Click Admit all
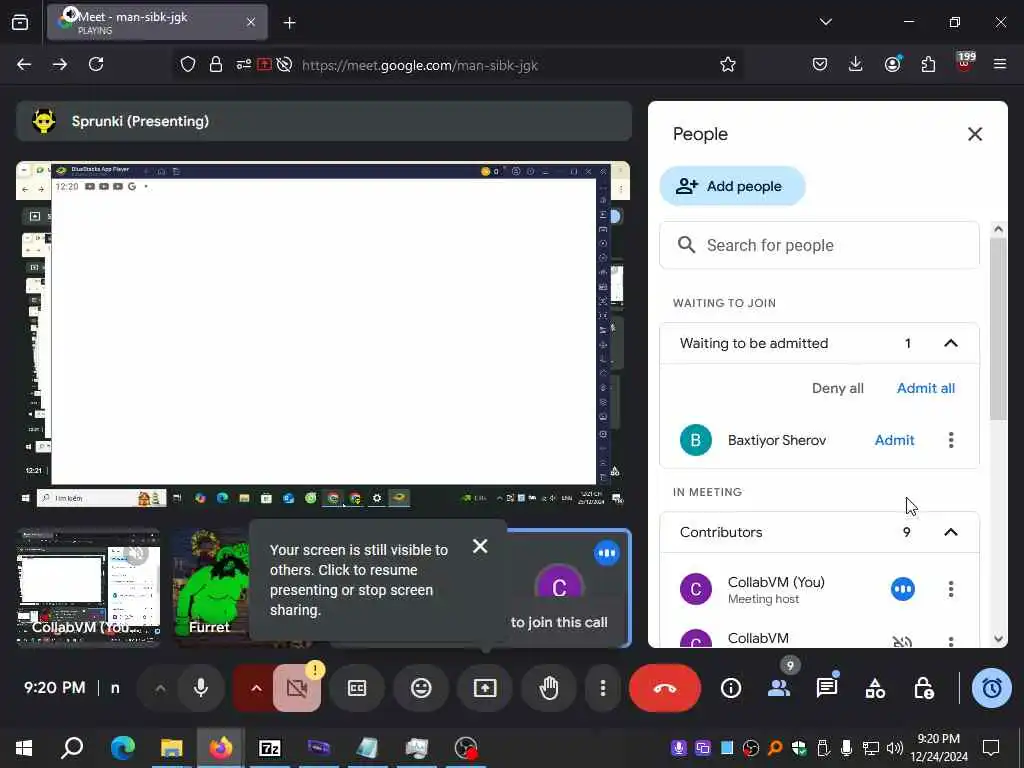Screen dimensions: 1024x768 (x=925, y=388)
